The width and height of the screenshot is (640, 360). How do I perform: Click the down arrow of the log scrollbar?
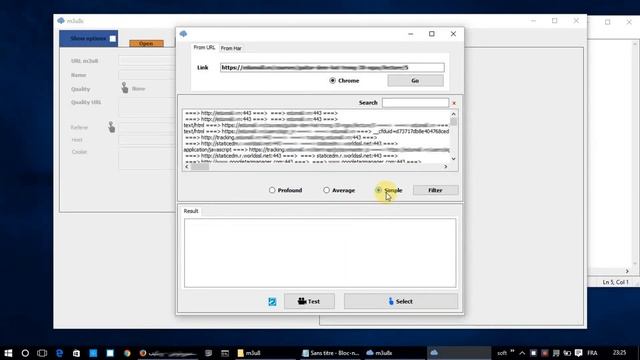pyautogui.click(x=453, y=159)
